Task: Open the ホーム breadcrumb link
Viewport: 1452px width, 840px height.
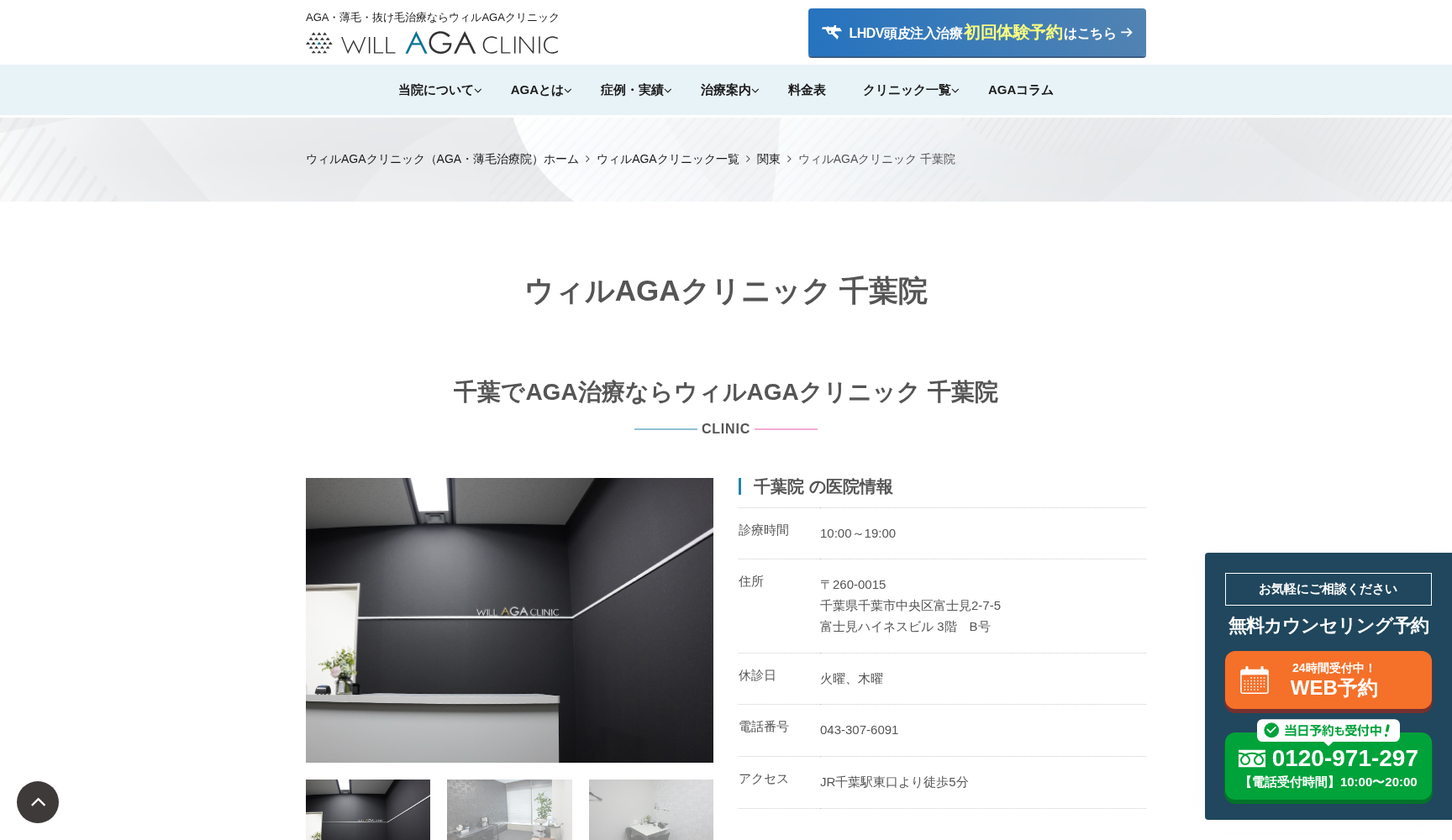Action: point(560,159)
